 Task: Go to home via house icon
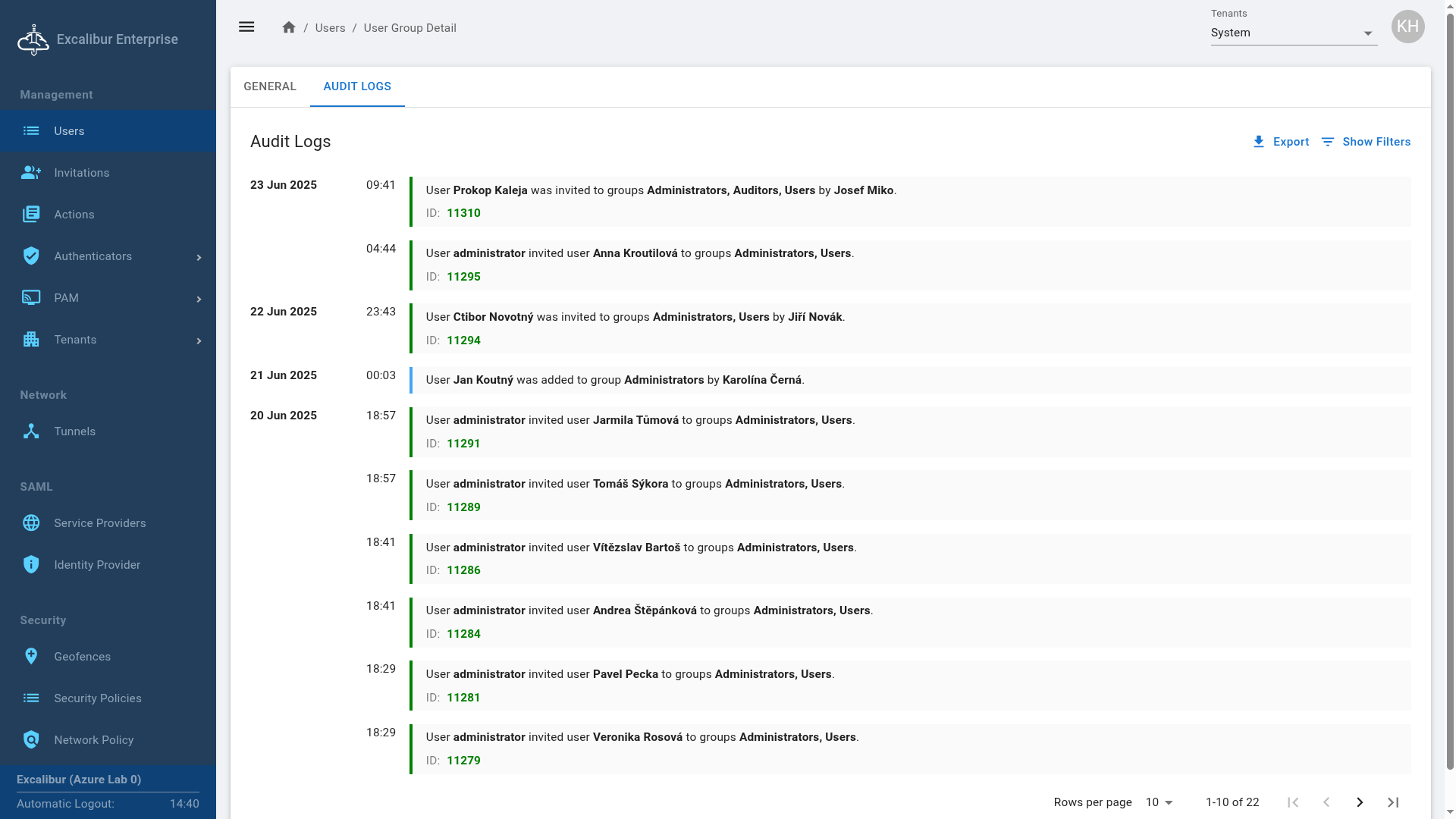click(289, 27)
